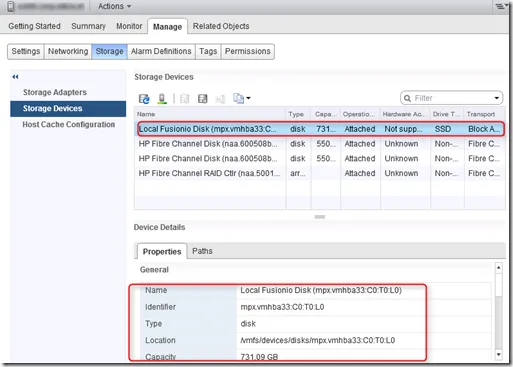Screen dimensions: 513x367
Task: Select the Local Fusionio Disk row
Action: (320, 129)
